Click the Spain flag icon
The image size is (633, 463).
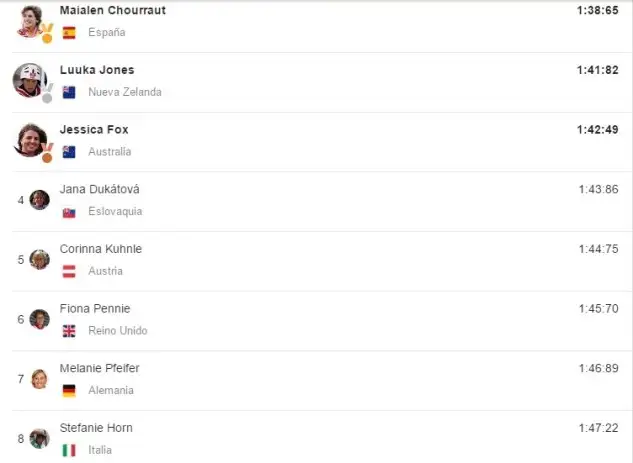(x=69, y=32)
